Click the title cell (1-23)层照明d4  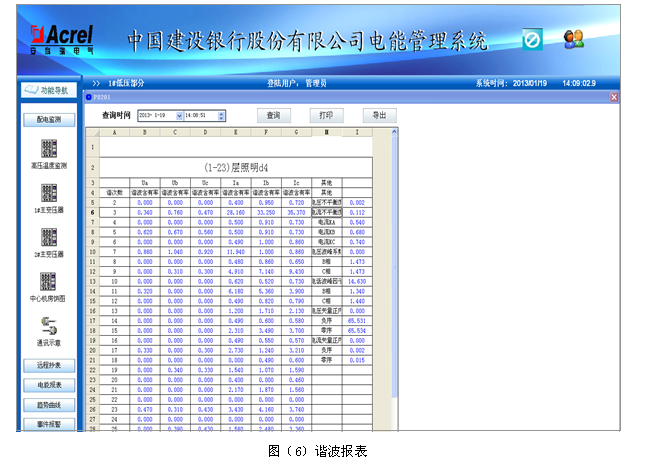coord(236,168)
